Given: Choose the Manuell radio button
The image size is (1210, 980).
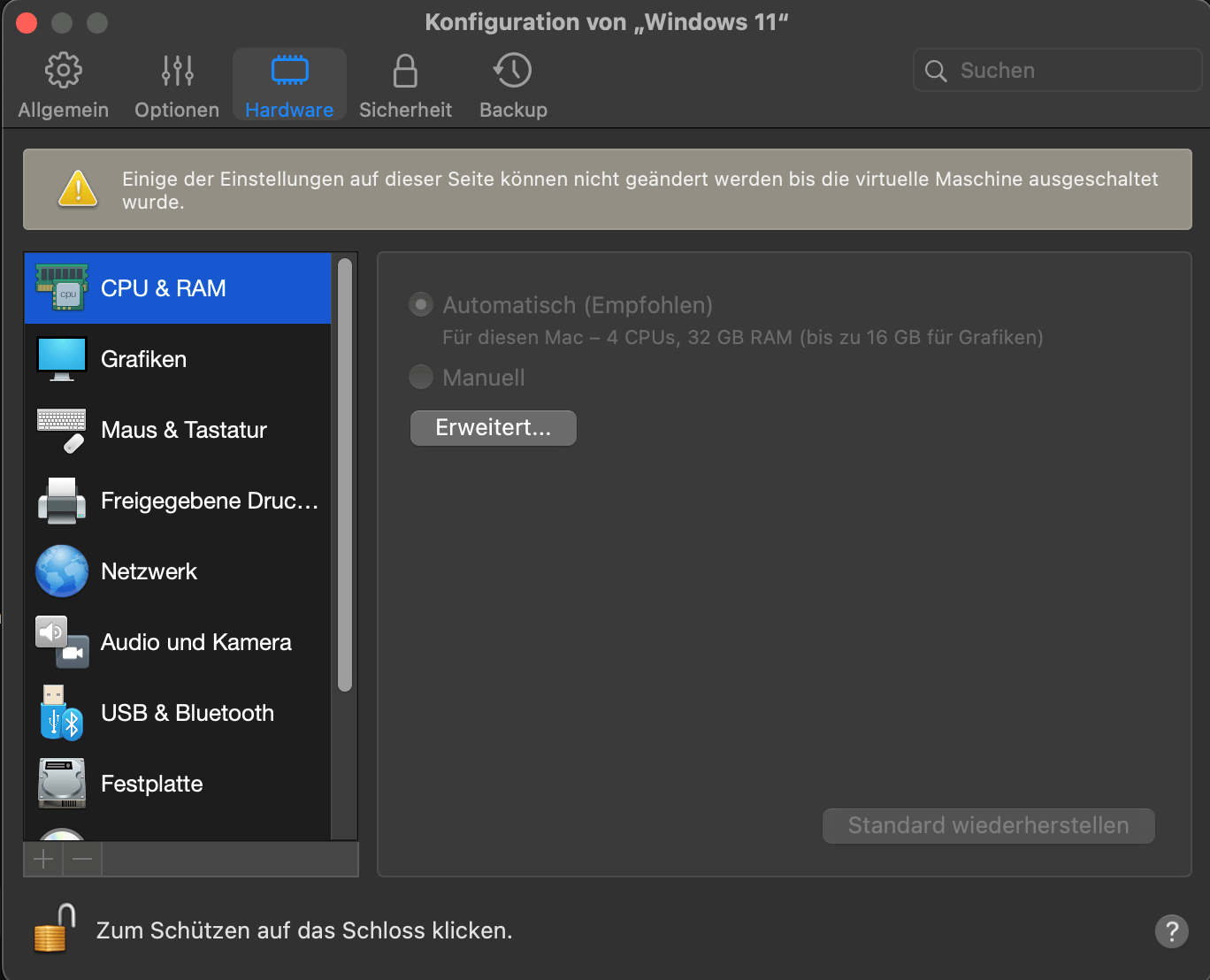Looking at the screenshot, I should pos(421,377).
